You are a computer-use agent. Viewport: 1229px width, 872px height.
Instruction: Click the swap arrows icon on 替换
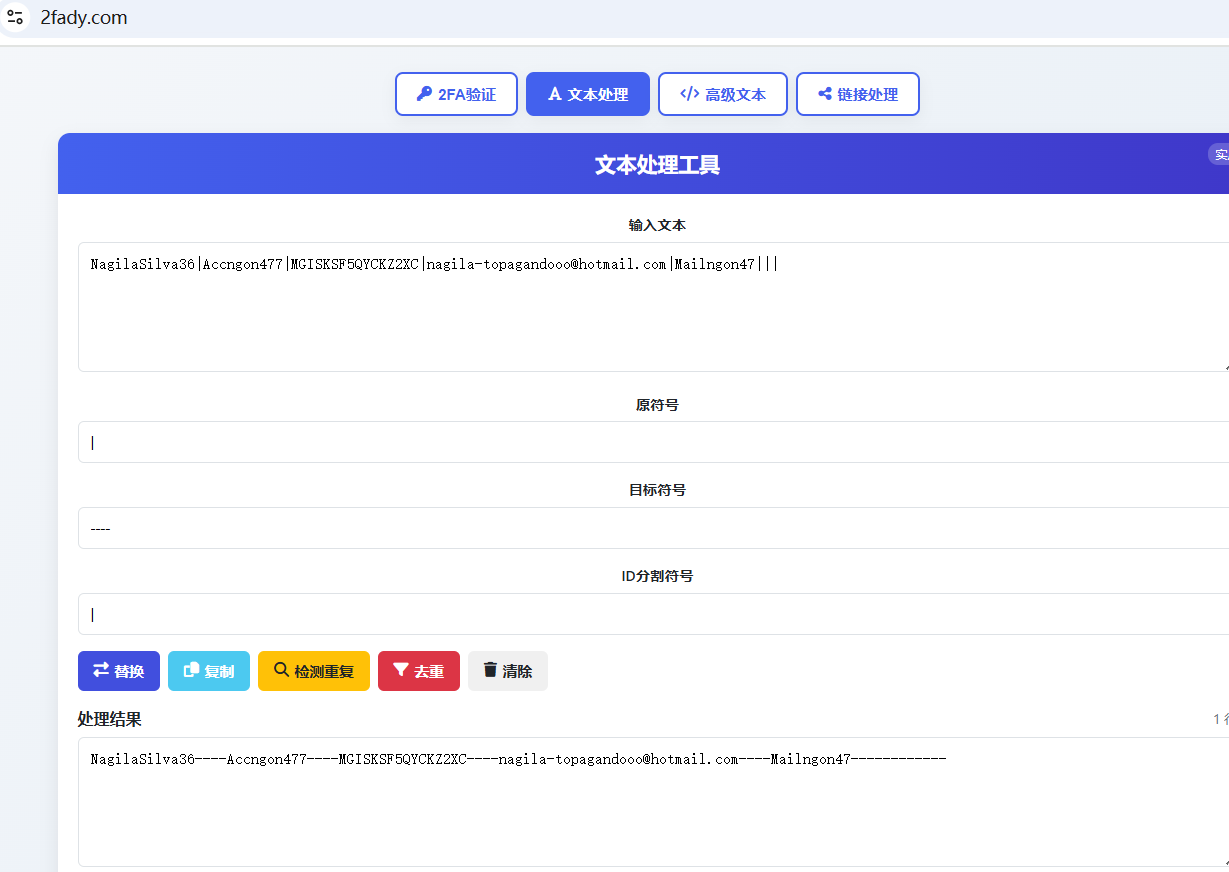pyautogui.click(x=101, y=670)
